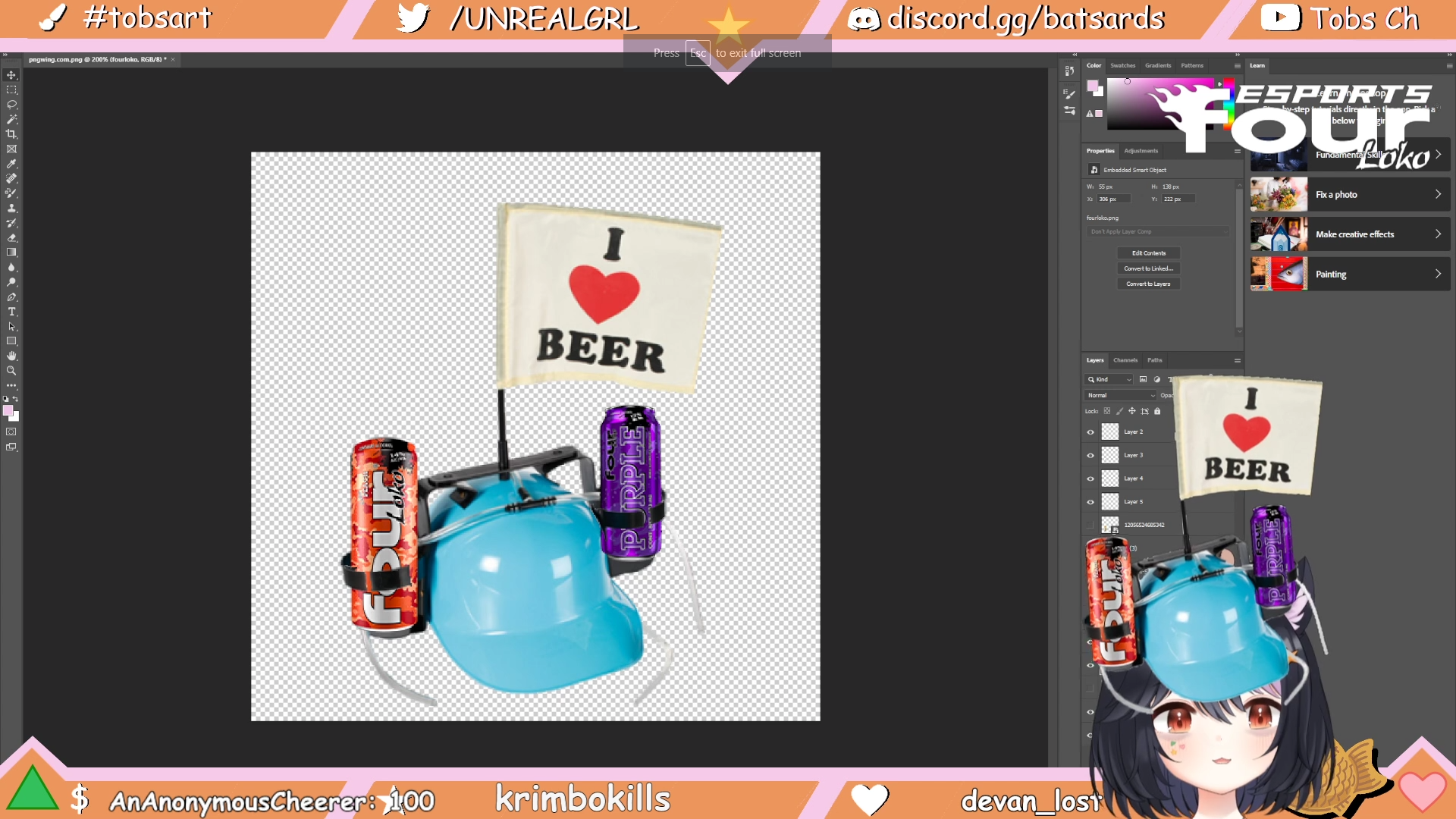The width and height of the screenshot is (1456, 819).
Task: Select the Zoom tool
Action: (11, 371)
